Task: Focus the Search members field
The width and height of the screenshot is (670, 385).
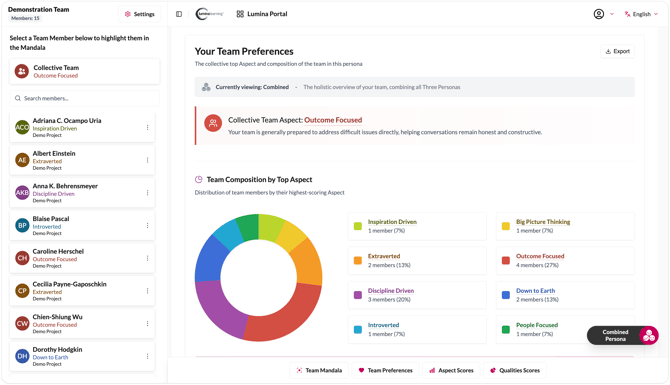Action: (x=85, y=98)
